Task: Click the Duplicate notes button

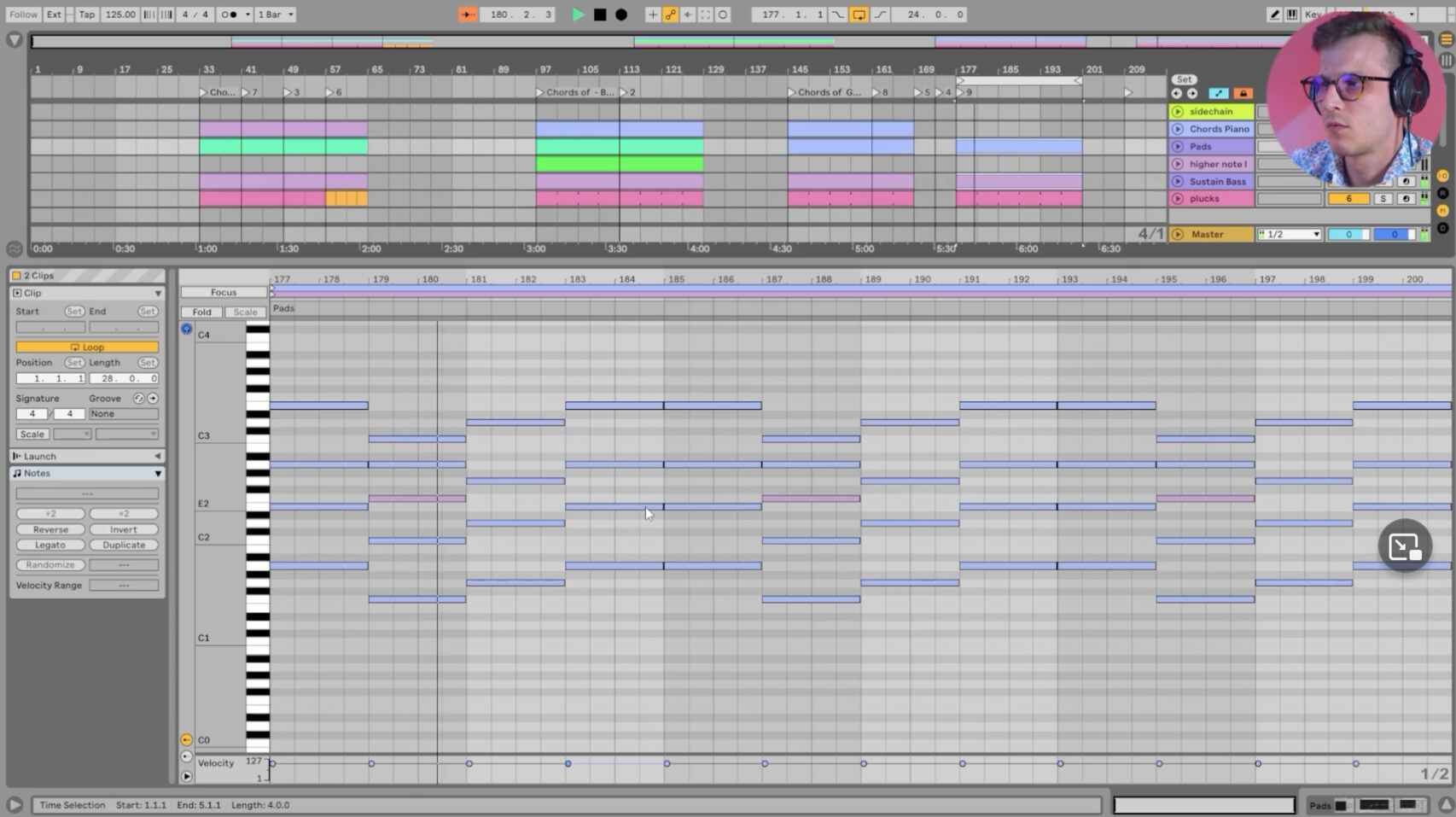Action: pos(124,545)
